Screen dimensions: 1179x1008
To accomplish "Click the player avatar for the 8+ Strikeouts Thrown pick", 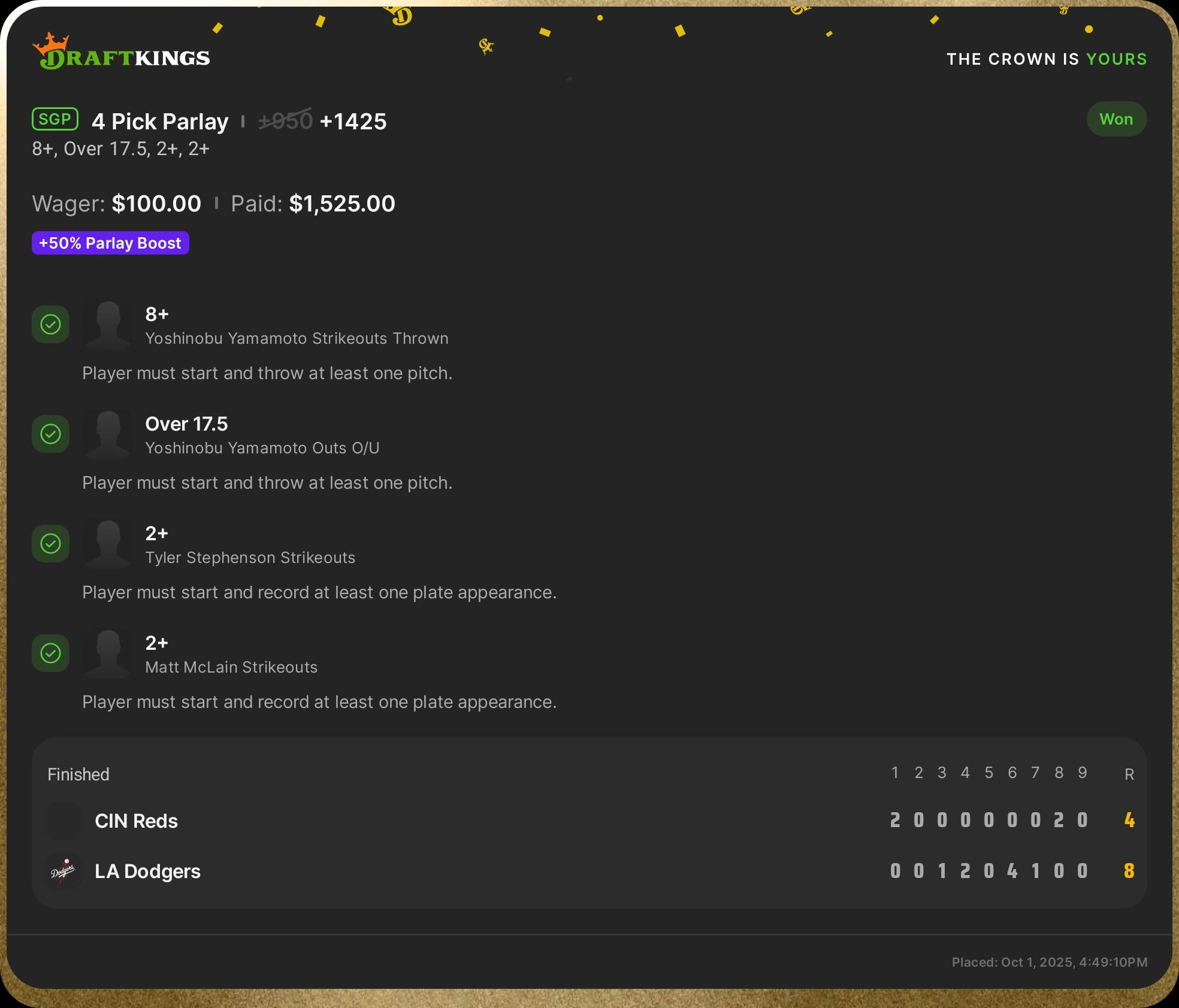I will click(x=108, y=325).
